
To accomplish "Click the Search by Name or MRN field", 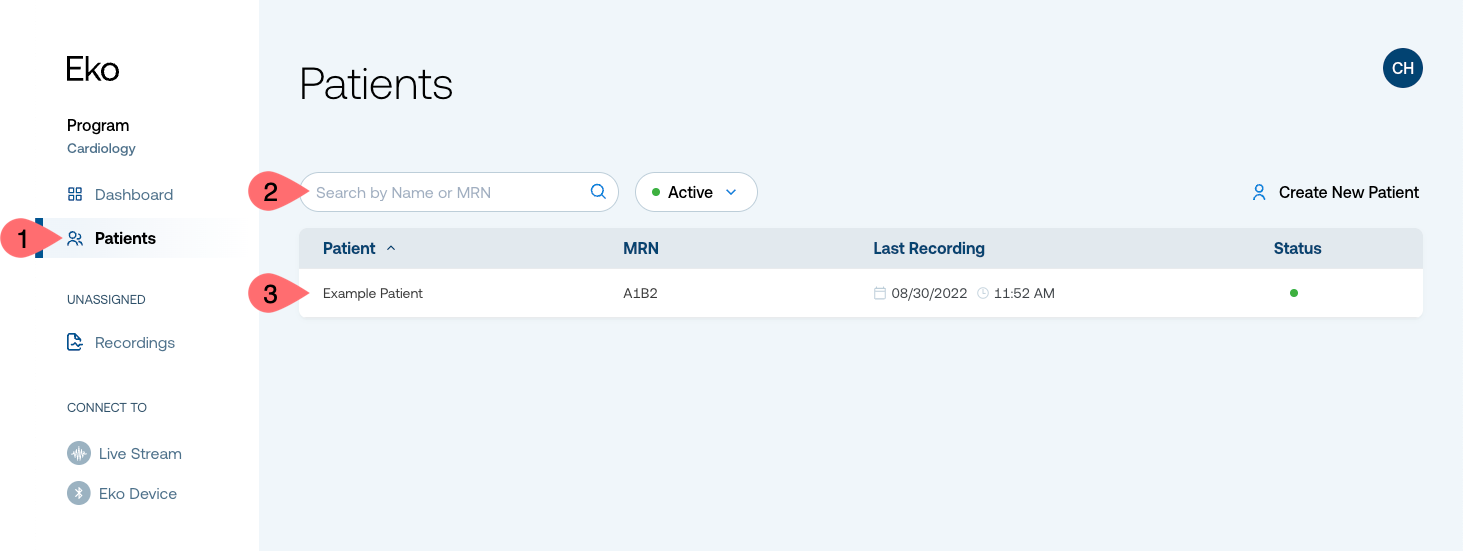I will [459, 192].
